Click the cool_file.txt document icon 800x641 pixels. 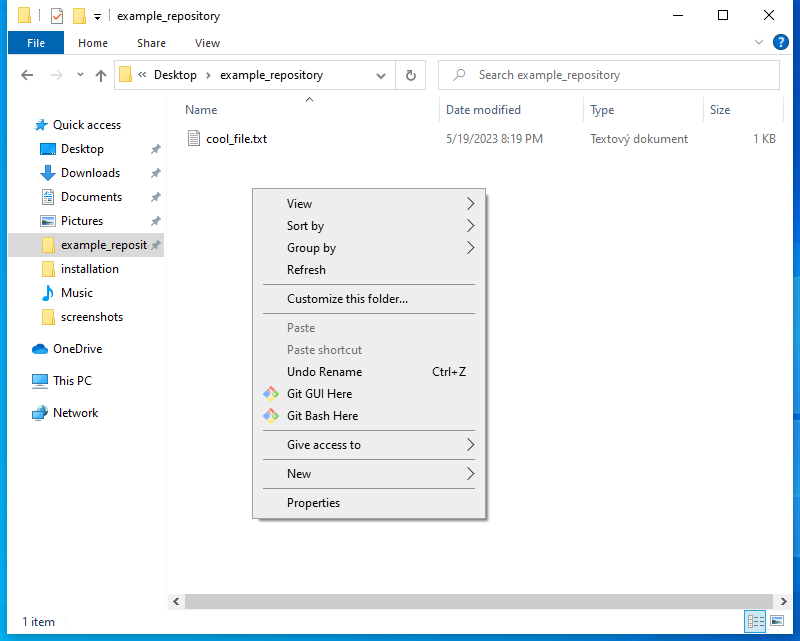coord(194,138)
